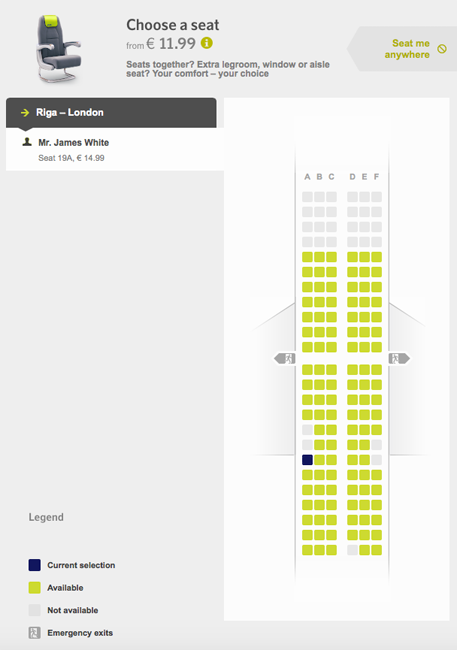Select seat 20A directly behind selected seat
Screen dimensions: 457x650
pos(307,475)
